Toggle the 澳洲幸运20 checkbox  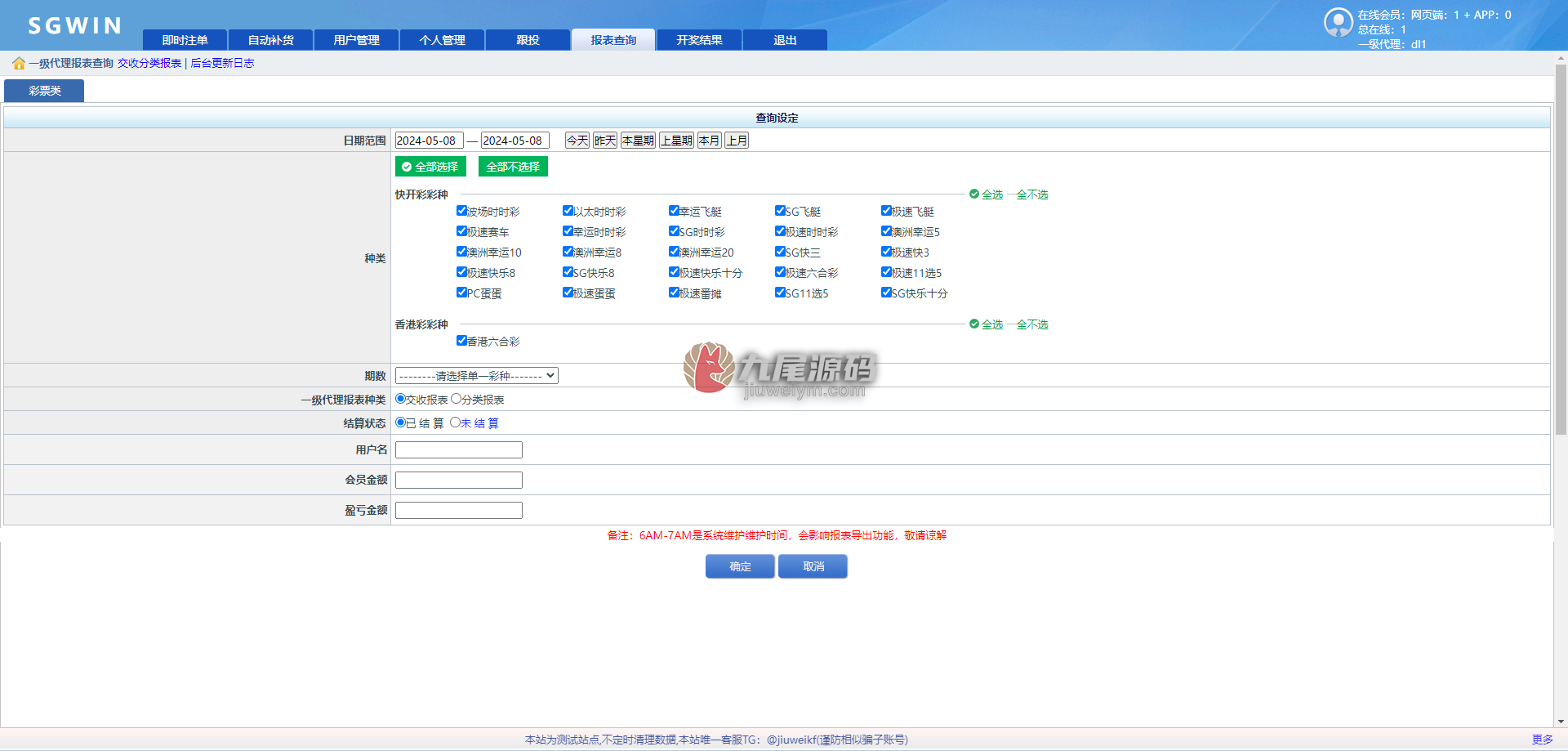tap(674, 252)
